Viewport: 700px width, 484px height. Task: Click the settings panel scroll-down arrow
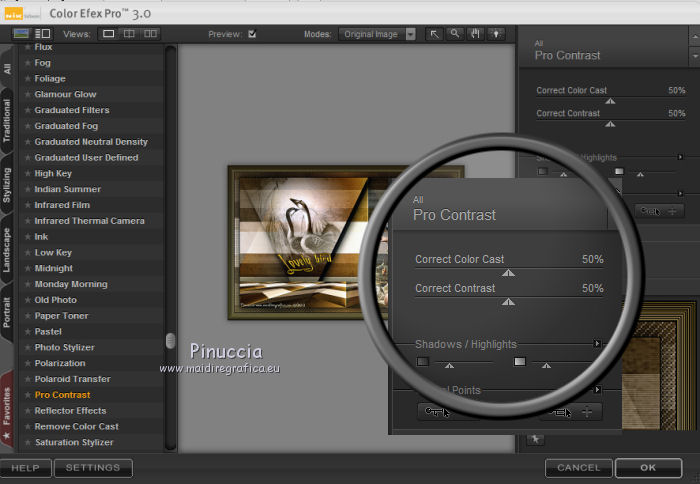coord(695,56)
